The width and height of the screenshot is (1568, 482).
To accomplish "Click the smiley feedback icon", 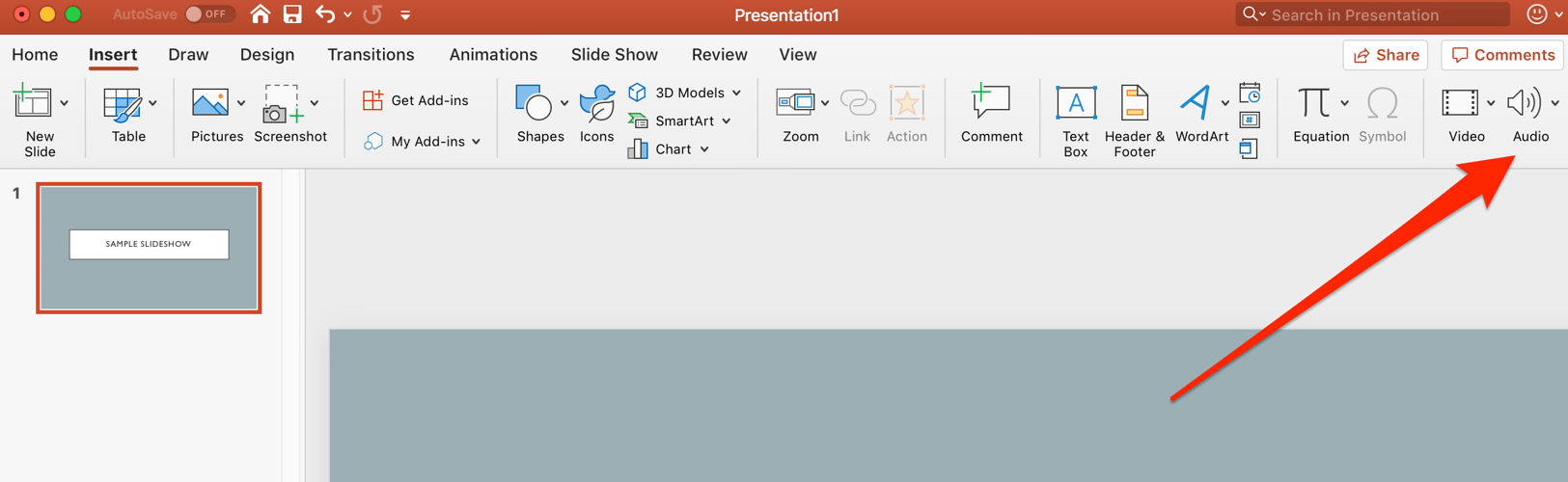I will (x=1537, y=14).
